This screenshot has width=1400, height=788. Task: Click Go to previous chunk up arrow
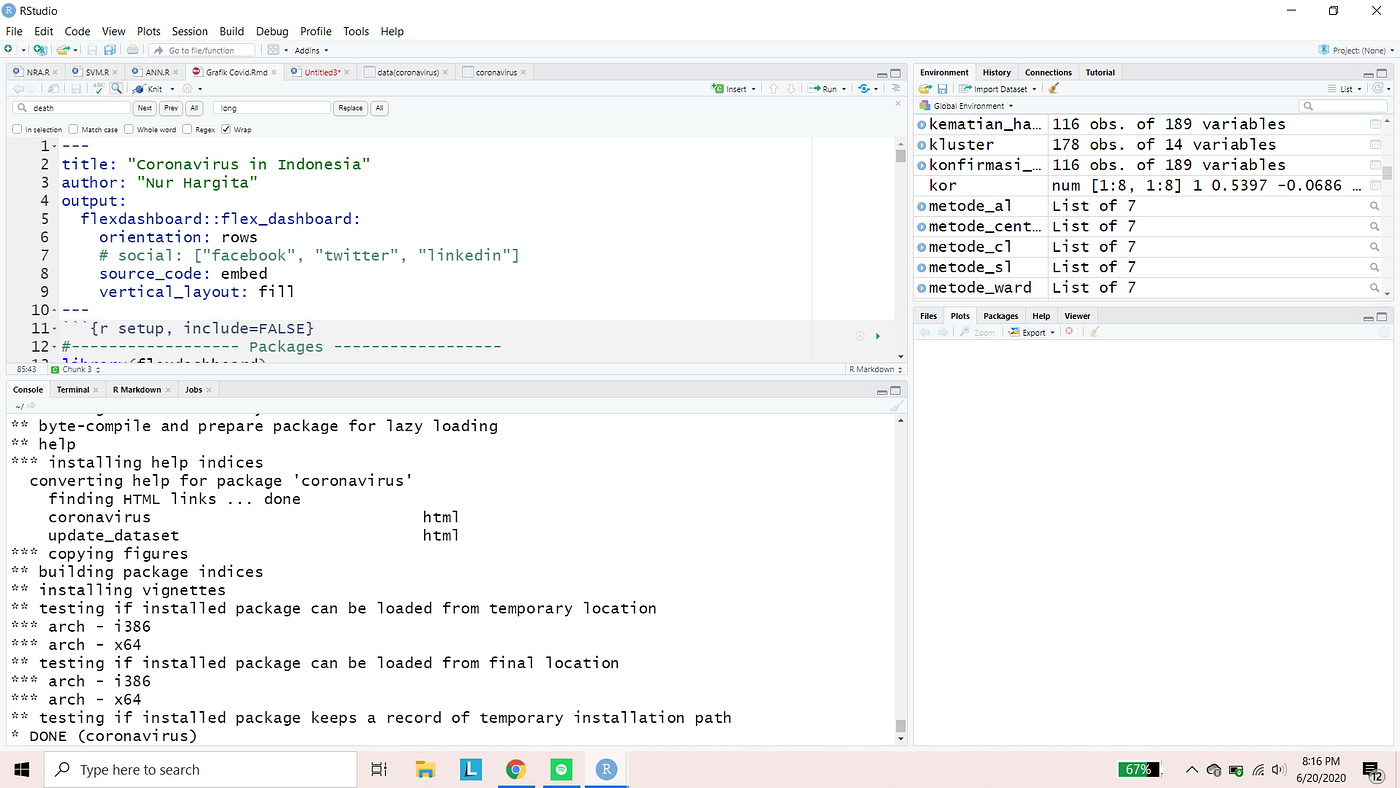click(x=773, y=89)
